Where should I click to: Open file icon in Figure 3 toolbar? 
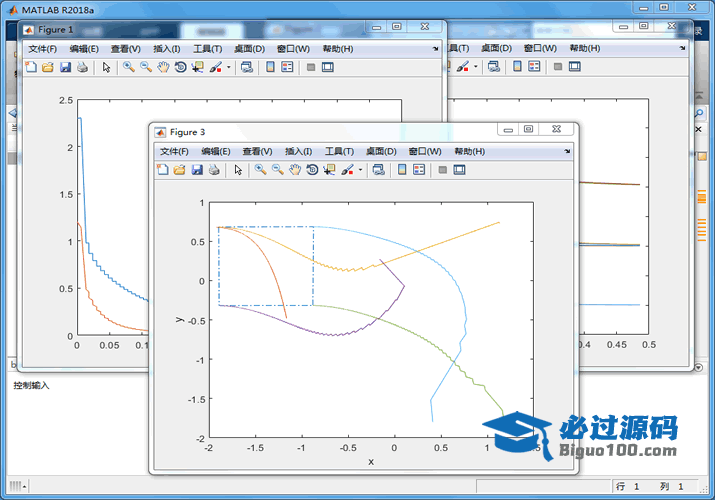coord(180,170)
